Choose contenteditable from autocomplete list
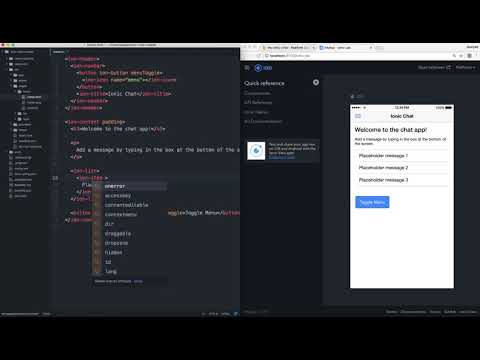This screenshot has width=480, height=360. point(130,205)
